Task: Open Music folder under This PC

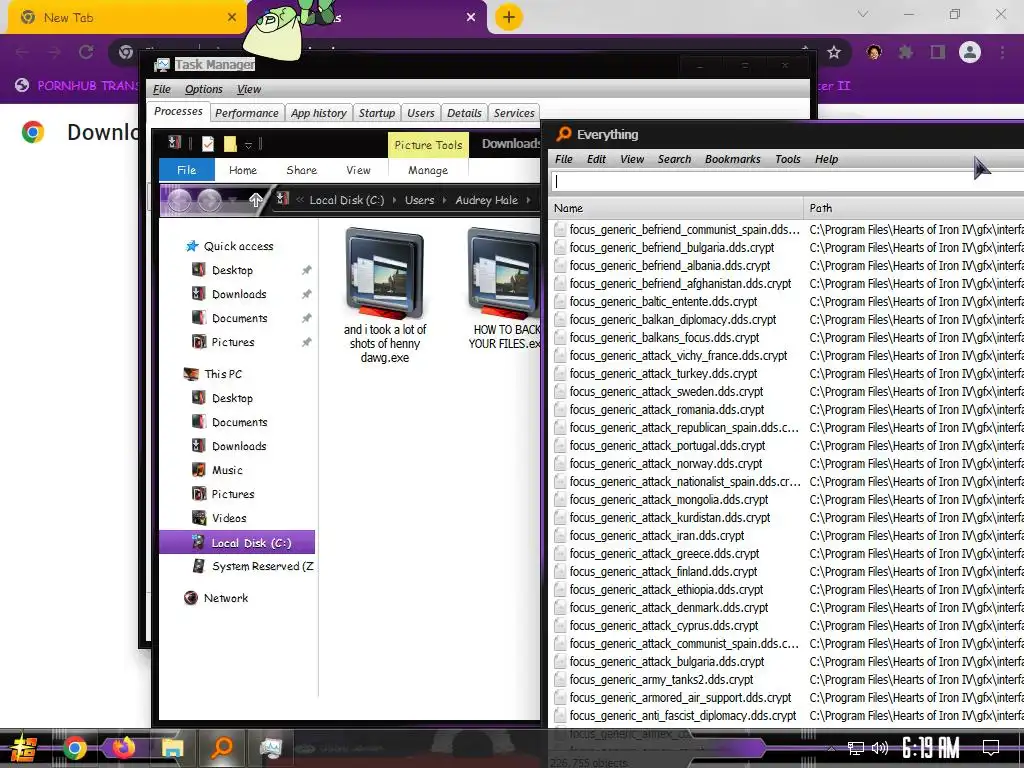Action: click(x=227, y=470)
